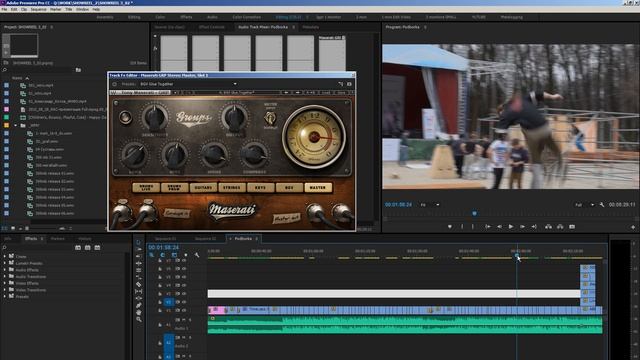Flip the Master/Group switch on the Maserati plugin
Image resolution: width=640 pixels, height=360 pixels.
(x=270, y=118)
